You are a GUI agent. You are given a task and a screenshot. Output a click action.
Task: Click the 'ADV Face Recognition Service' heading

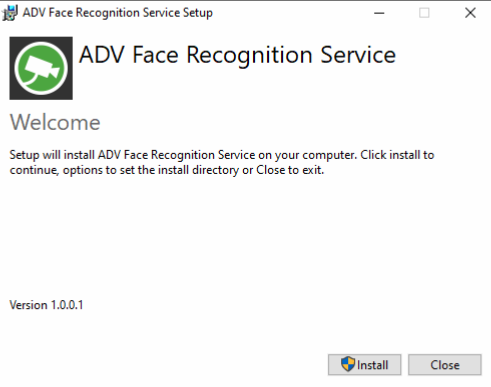(237, 55)
